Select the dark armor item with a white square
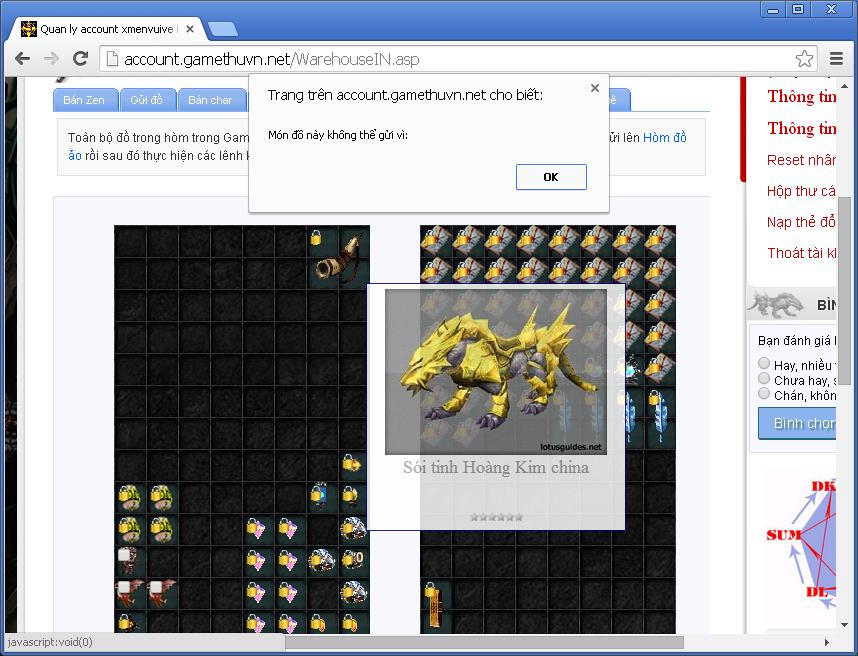This screenshot has width=858, height=656. click(128, 560)
